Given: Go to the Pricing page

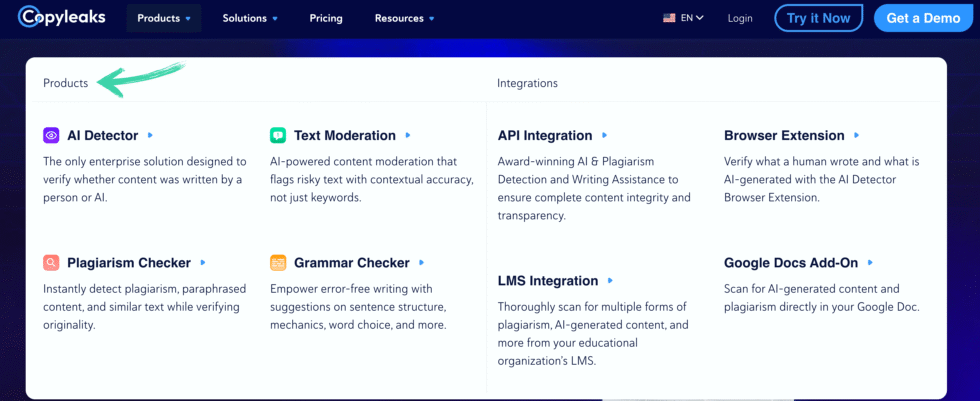Looking at the screenshot, I should 326,18.
